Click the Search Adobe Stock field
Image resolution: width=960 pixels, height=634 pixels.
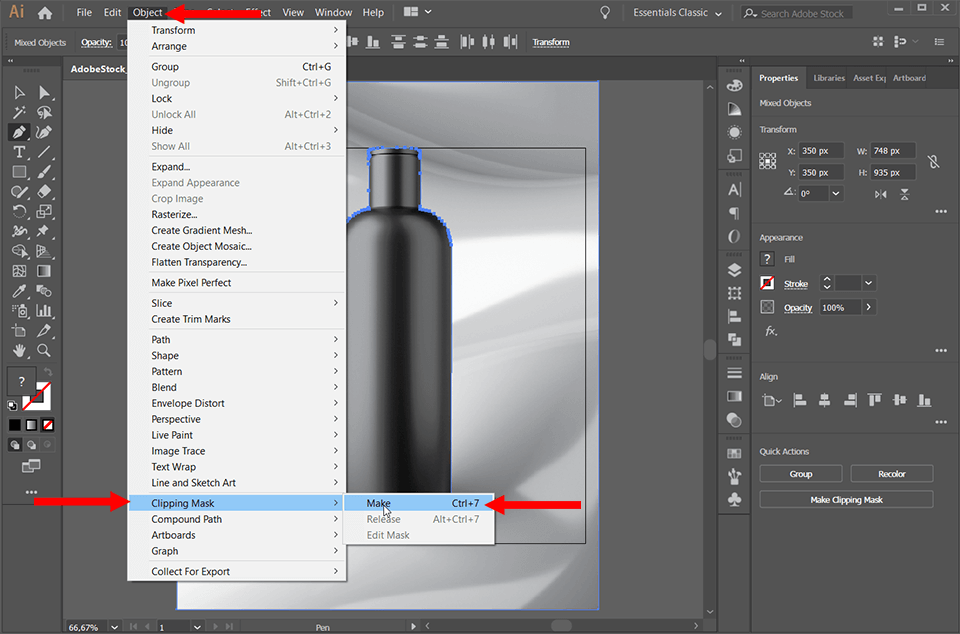click(797, 13)
